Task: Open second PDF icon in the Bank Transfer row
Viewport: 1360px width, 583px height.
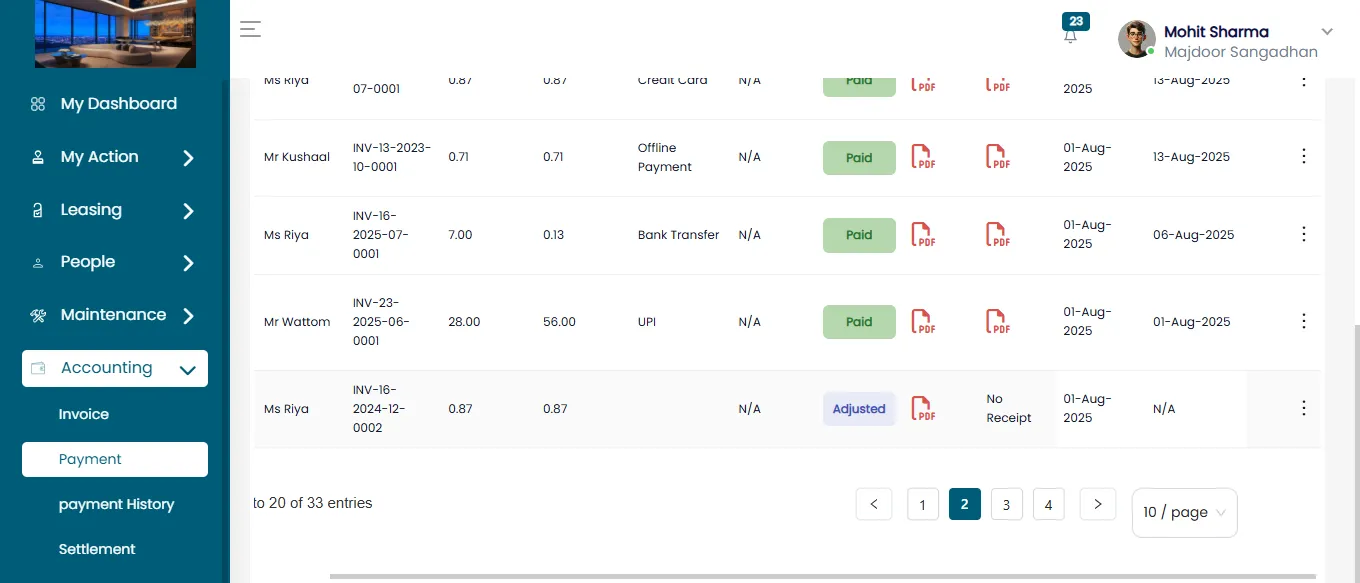Action: pyautogui.click(x=998, y=235)
